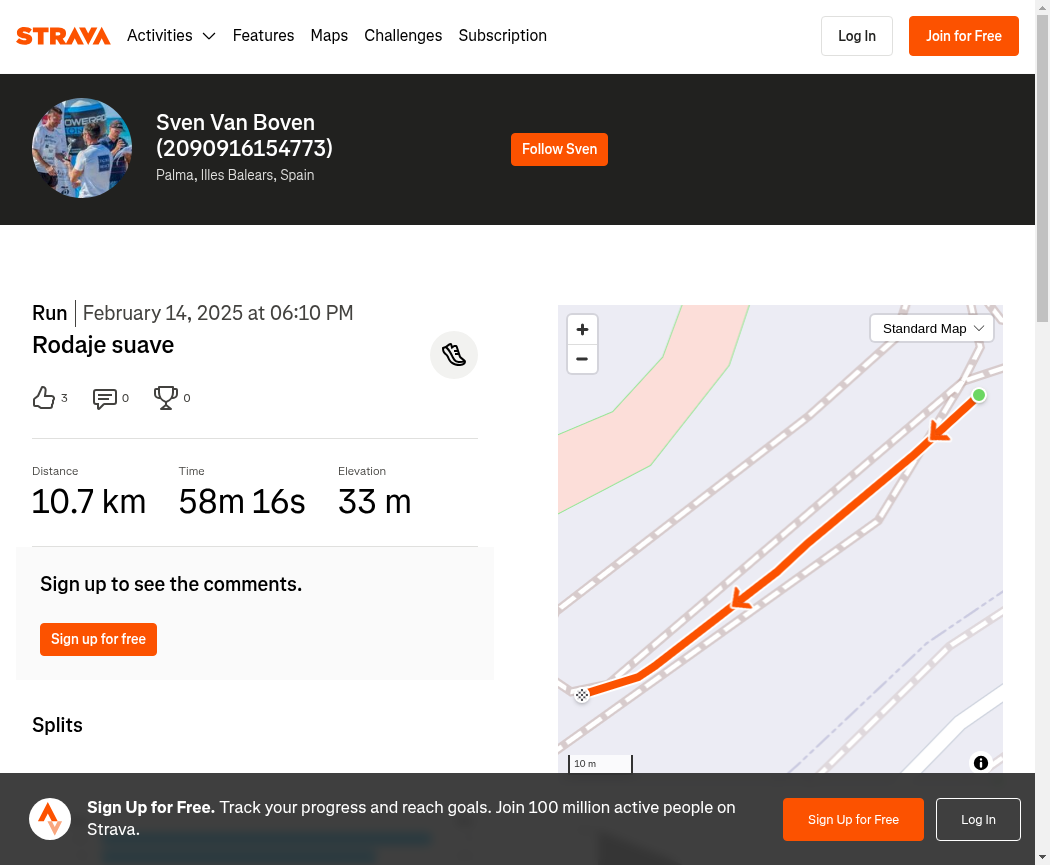This screenshot has height=865, width=1050.
Task: Zoom in on the map
Action: [x=583, y=329]
